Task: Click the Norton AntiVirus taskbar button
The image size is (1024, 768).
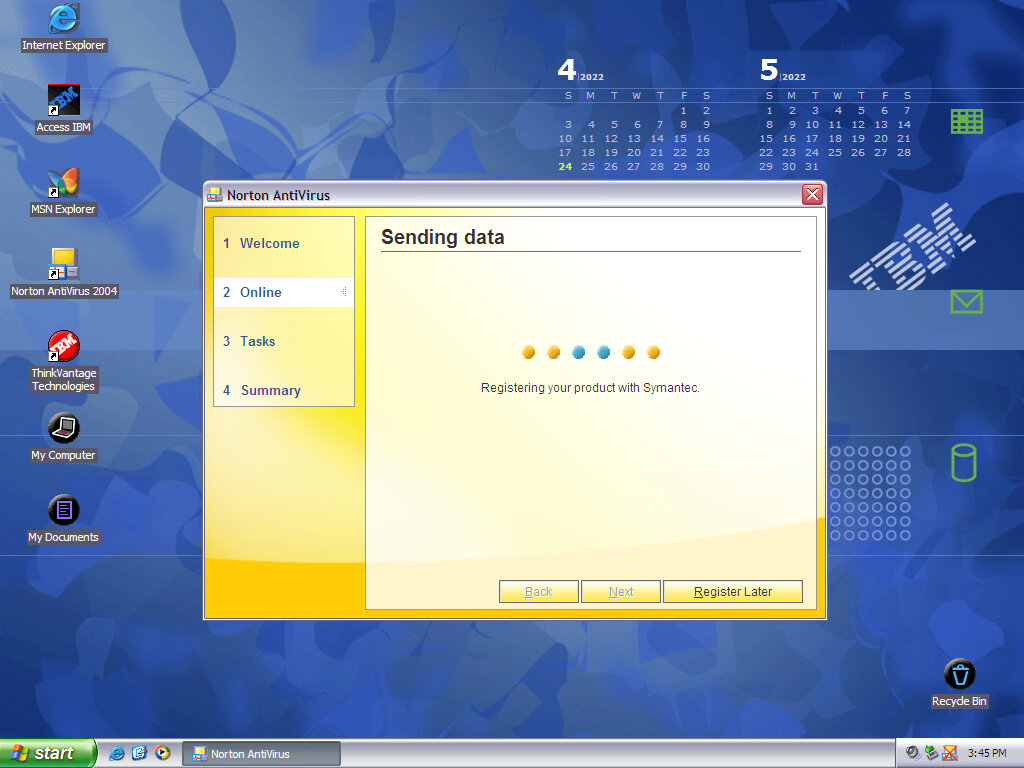Action: [x=261, y=753]
